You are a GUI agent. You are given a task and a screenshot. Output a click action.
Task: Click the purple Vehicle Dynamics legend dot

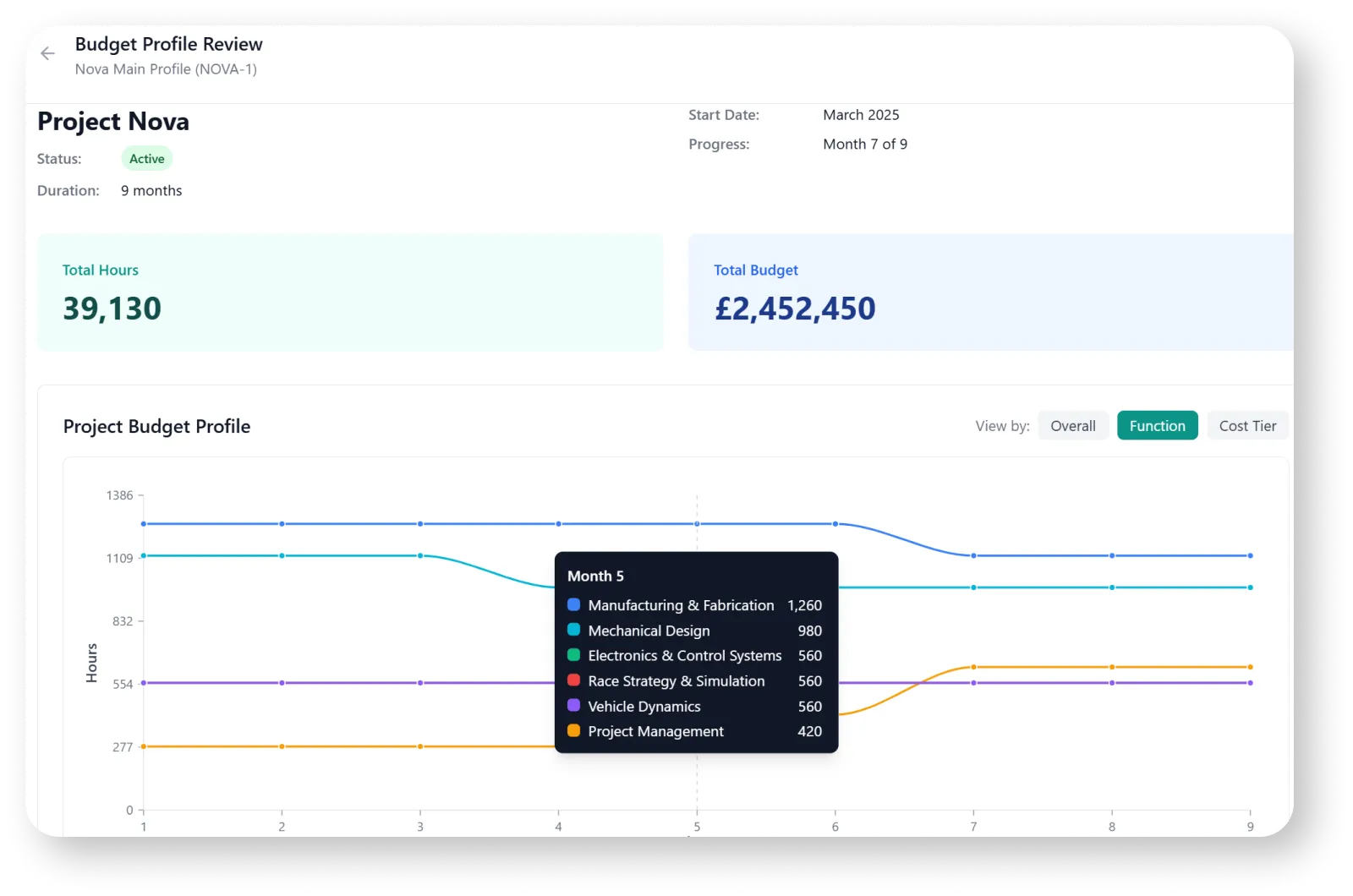coord(572,706)
